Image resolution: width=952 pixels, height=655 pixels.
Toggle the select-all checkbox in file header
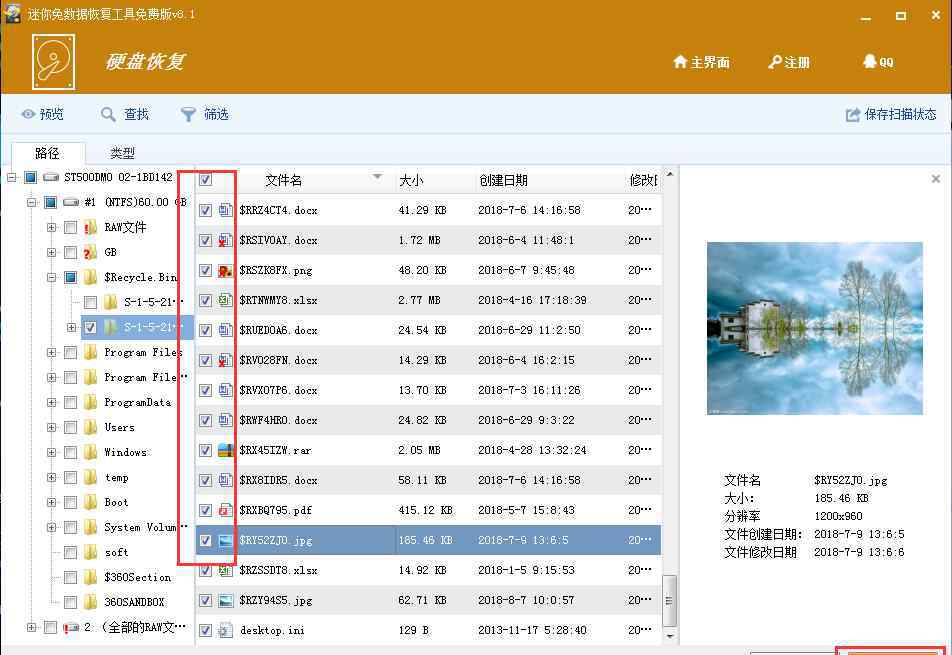(205, 180)
